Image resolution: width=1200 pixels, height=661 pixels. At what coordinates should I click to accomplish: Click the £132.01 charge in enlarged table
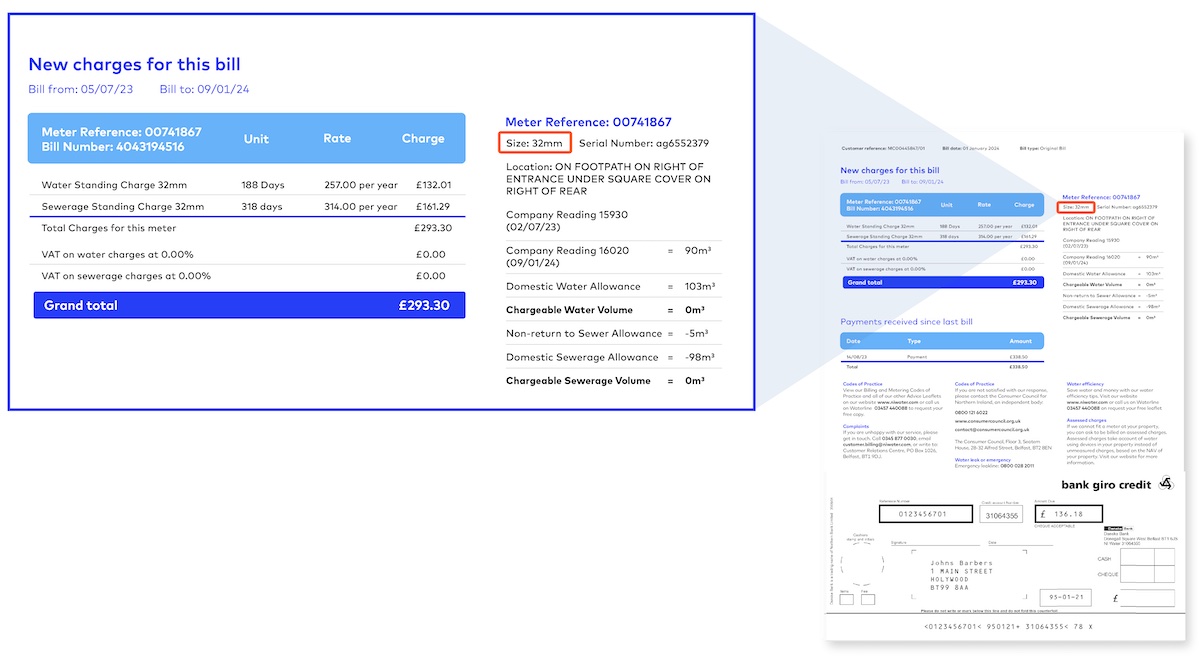pos(433,185)
